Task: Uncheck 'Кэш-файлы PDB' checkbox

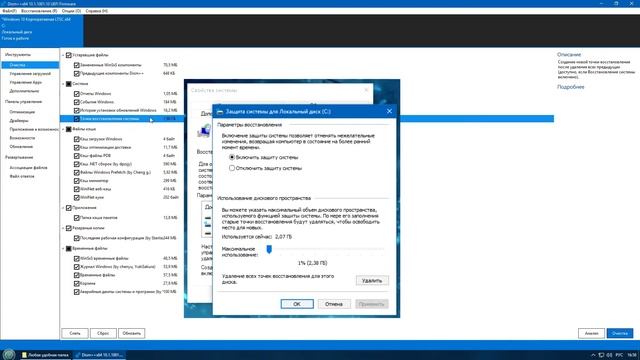Action: (77, 156)
